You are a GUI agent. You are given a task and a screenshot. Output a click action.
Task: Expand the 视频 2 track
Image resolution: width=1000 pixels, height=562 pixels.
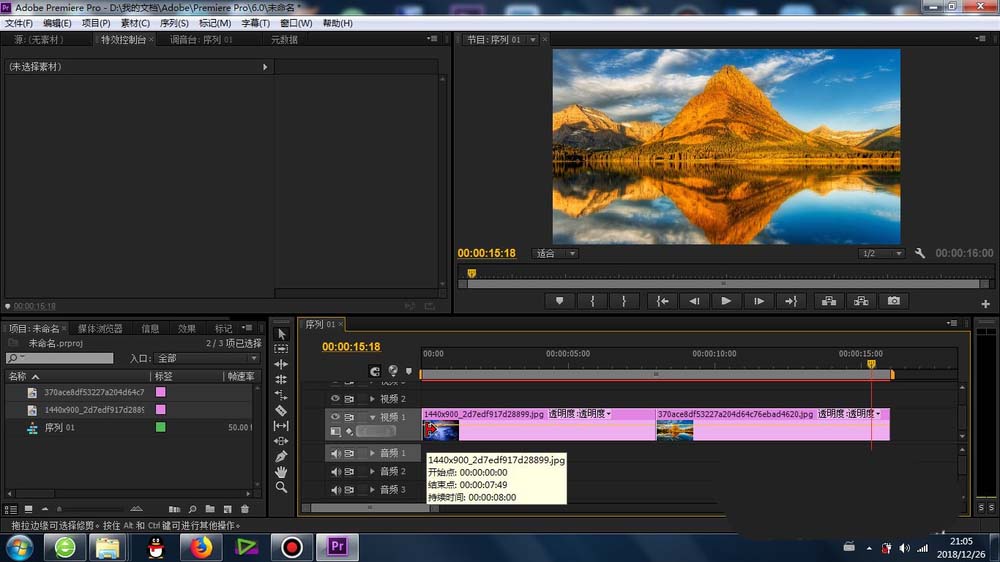pyautogui.click(x=372, y=399)
